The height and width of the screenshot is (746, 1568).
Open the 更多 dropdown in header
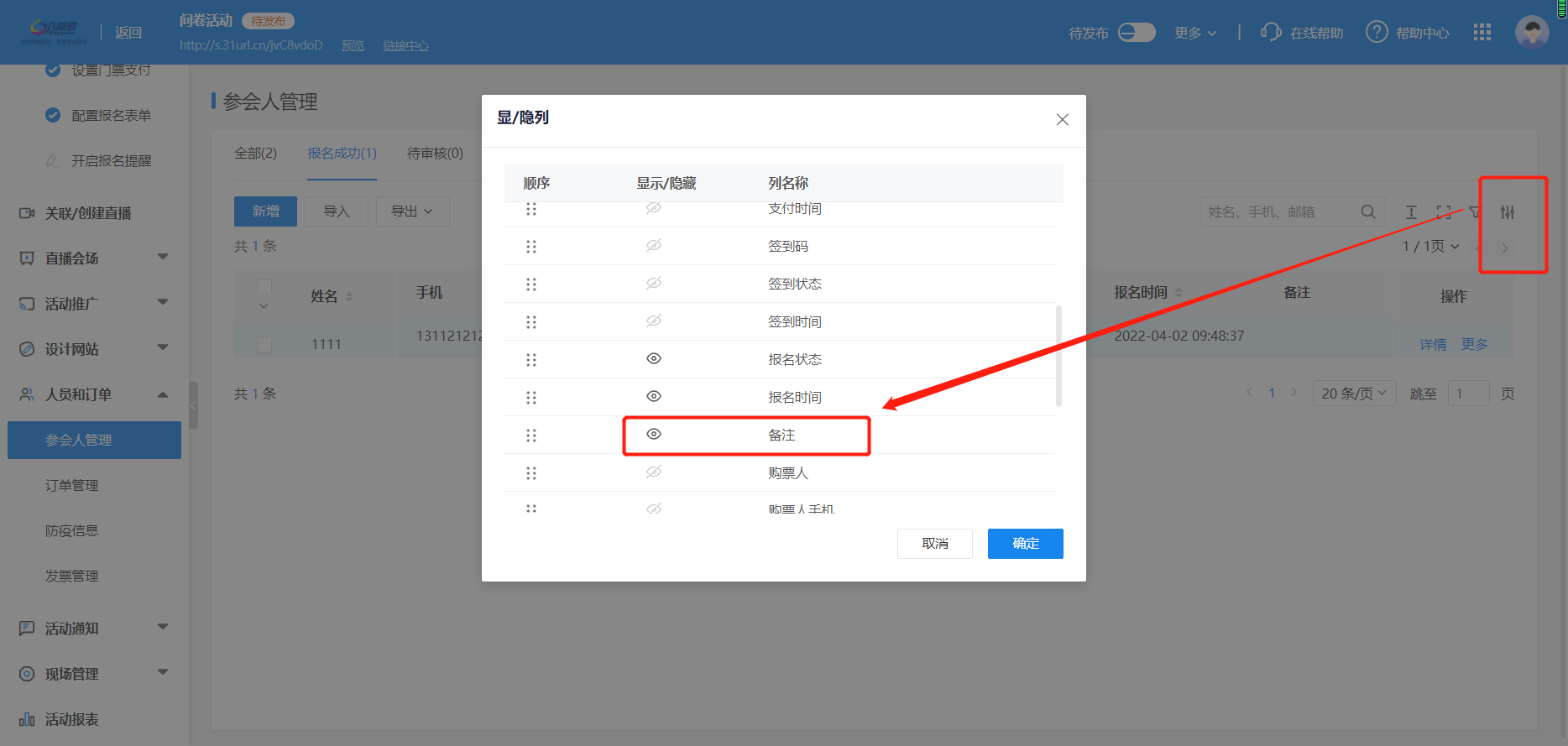point(1195,33)
